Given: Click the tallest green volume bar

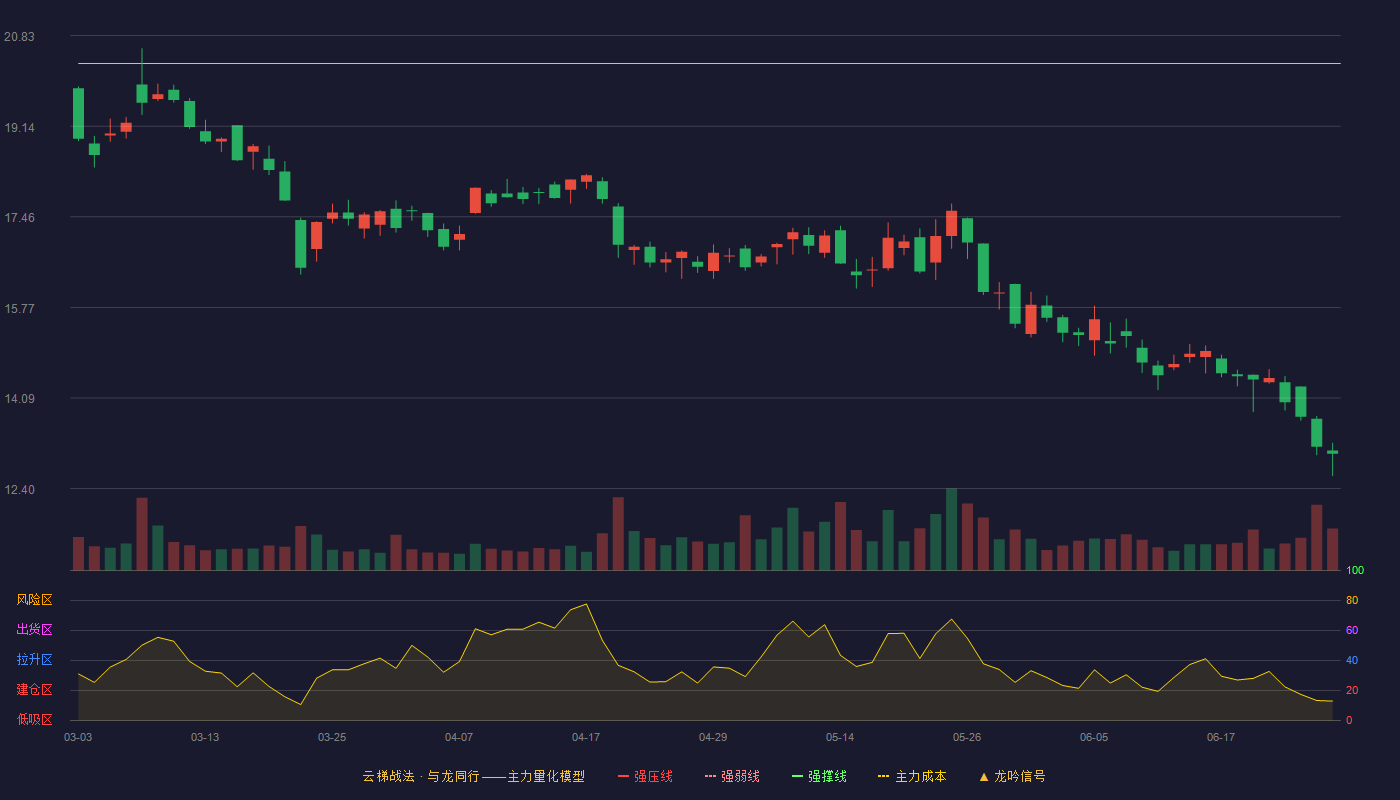Looking at the screenshot, I should (951, 529).
